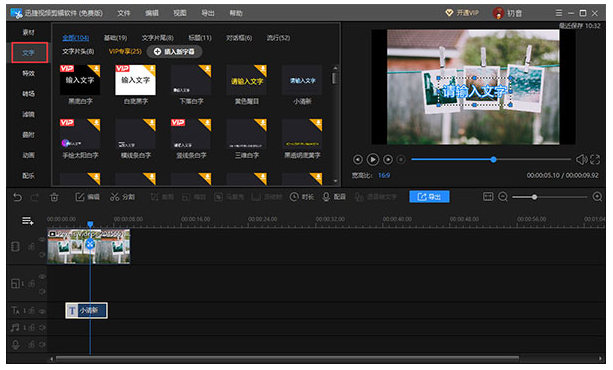Viewport: 613px width, 370px height.
Task: Zoom out the timeline with minus magnifier
Action: pyautogui.click(x=503, y=197)
